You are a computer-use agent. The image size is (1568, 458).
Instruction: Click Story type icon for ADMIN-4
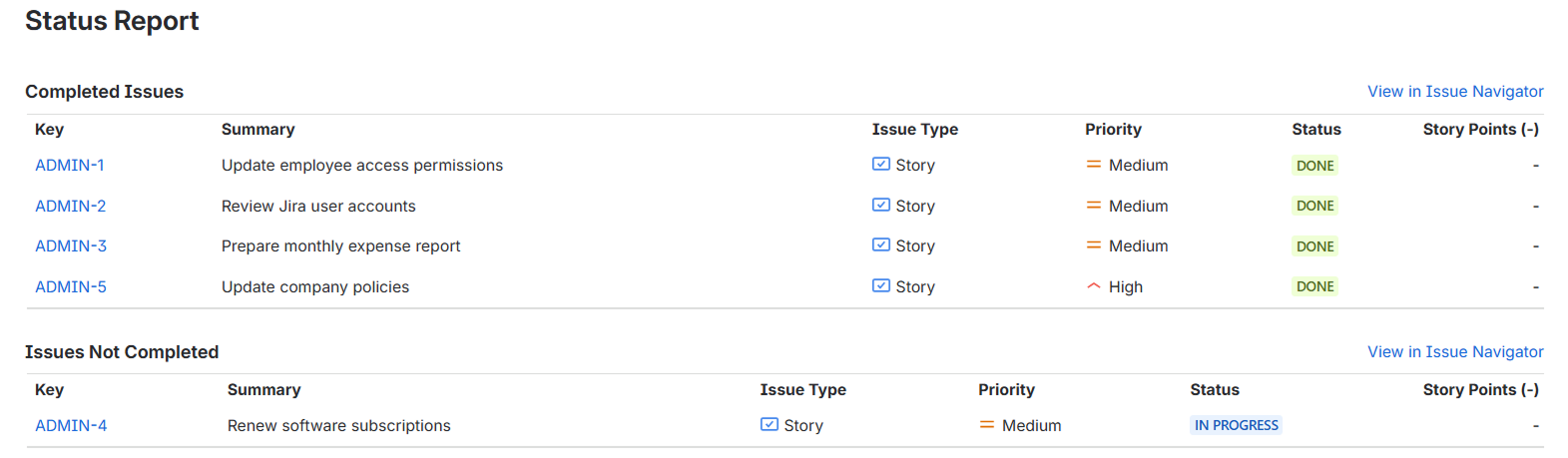pos(770,424)
